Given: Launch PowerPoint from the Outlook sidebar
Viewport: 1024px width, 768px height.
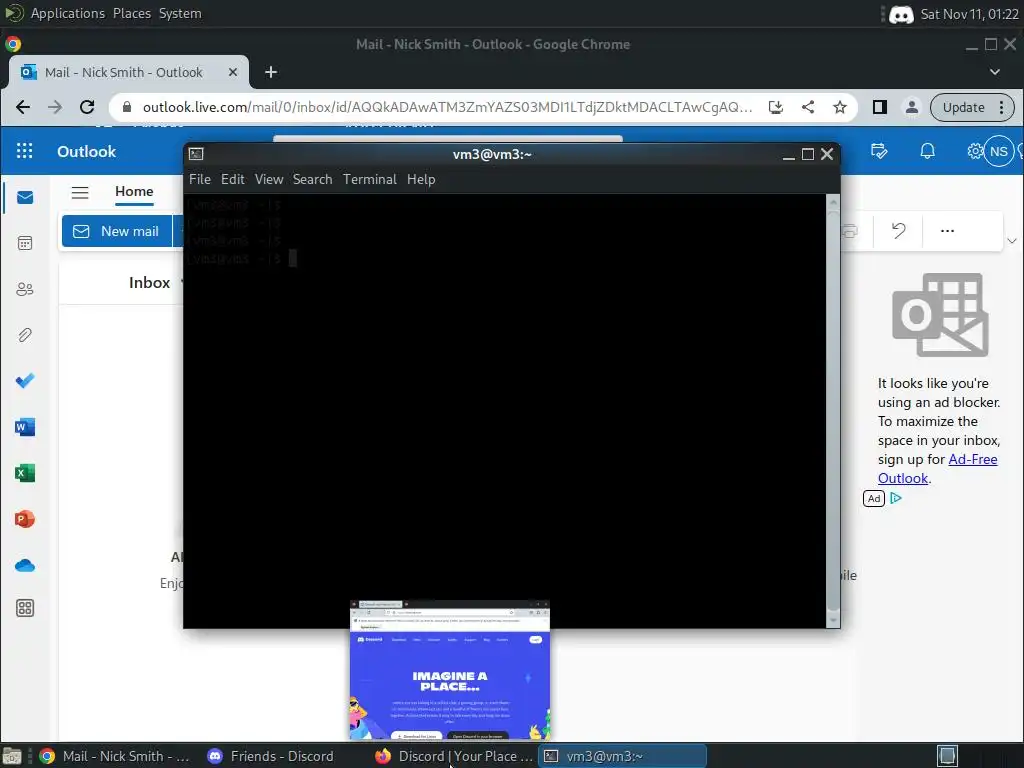Looking at the screenshot, I should point(25,519).
